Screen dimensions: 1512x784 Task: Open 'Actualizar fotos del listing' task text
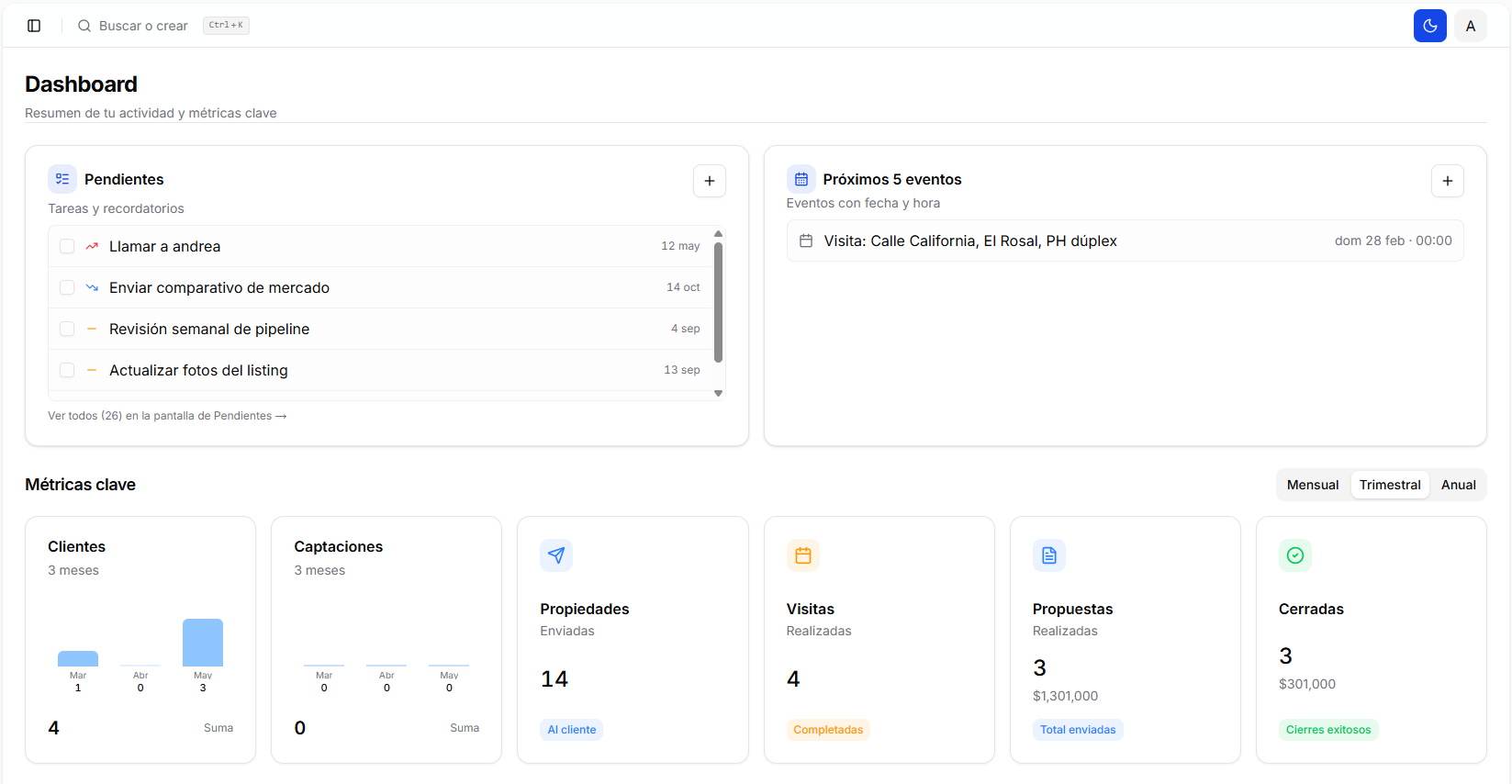(x=198, y=370)
